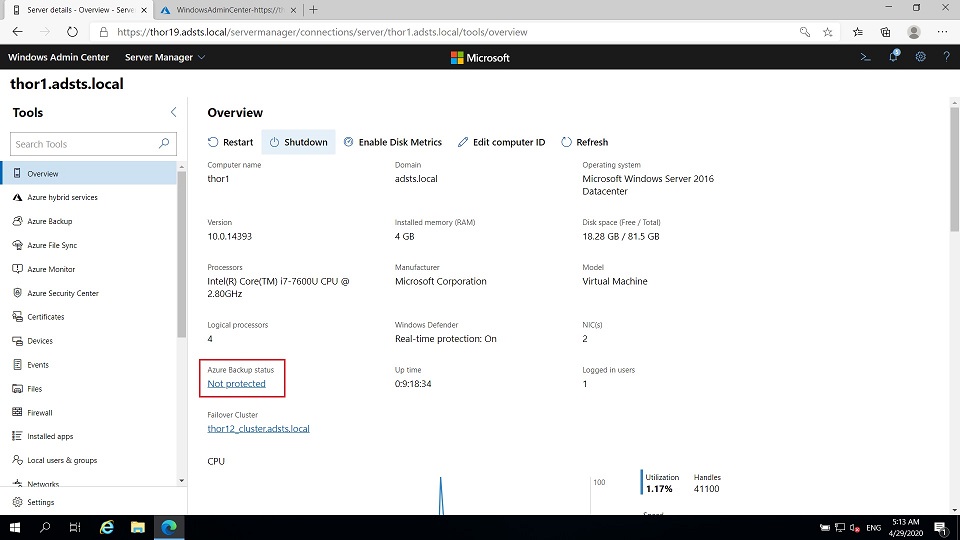Close the WindowsAdminCenter-https tab

[x=293, y=10]
